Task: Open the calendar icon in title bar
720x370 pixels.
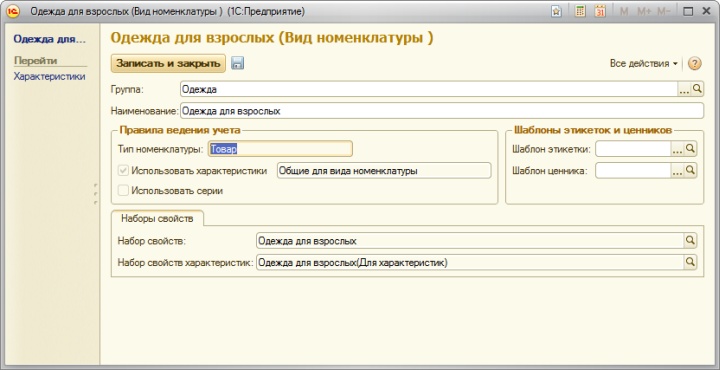Action: click(x=600, y=11)
